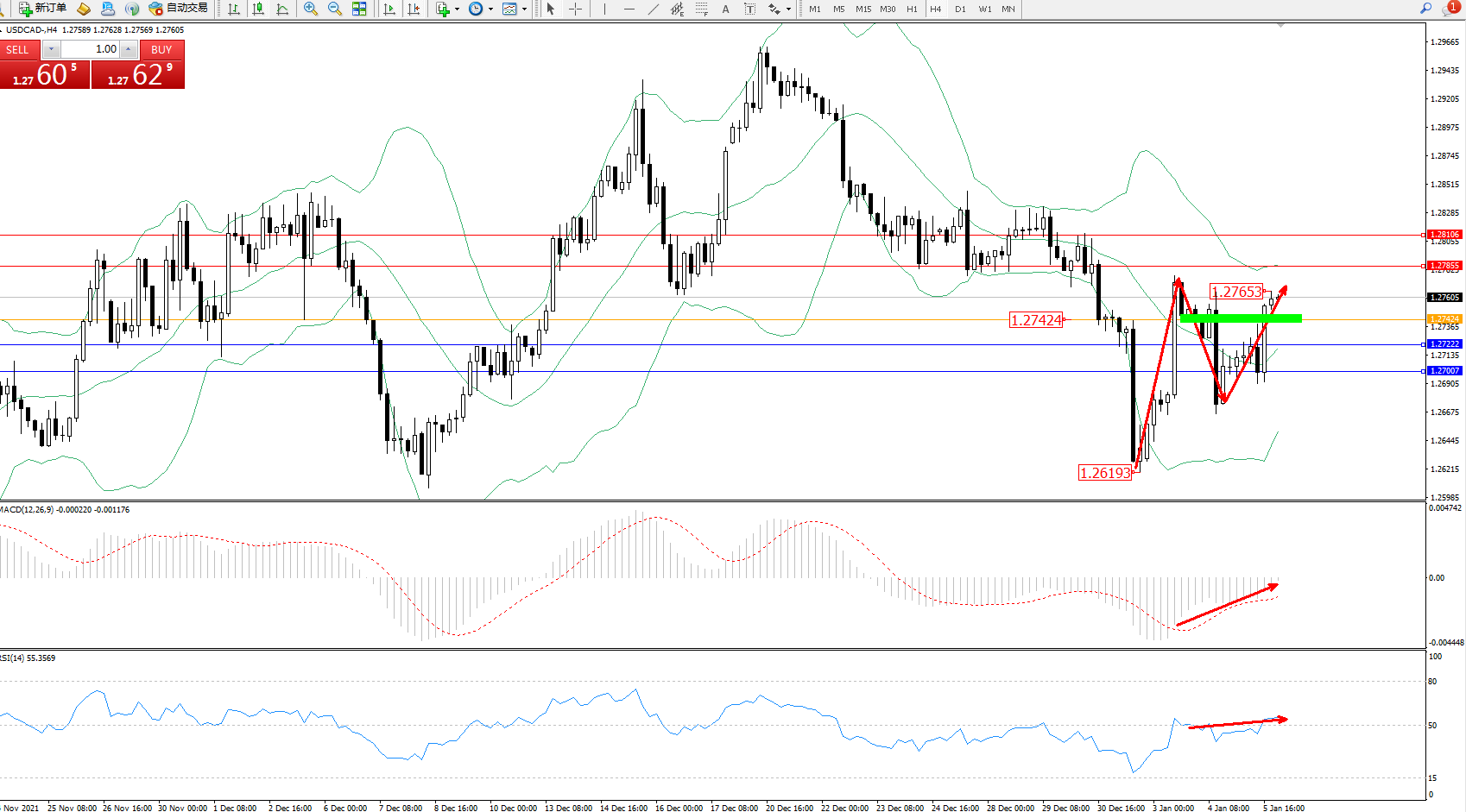Click the tile windows icon
This screenshot has height=812, width=1466.
point(359,9)
